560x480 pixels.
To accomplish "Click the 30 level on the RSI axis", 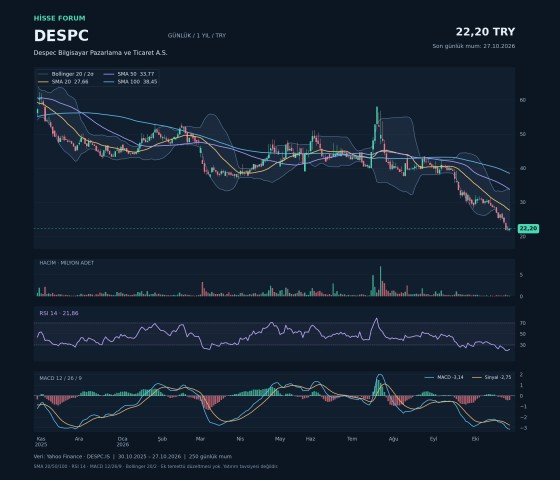I will click(522, 345).
